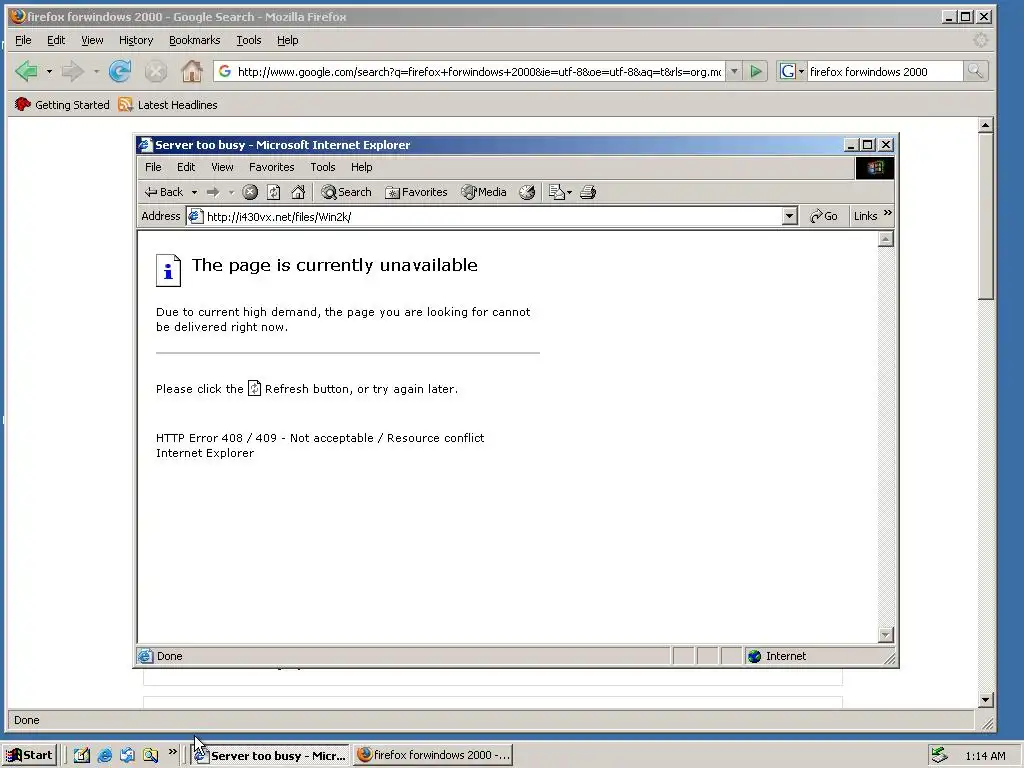Click Mail icon in IE toolbar
This screenshot has height=768, width=1024.
coord(556,192)
